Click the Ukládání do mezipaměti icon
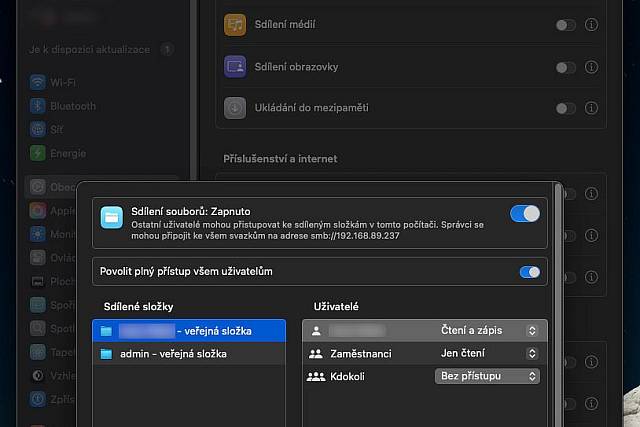 [235, 107]
